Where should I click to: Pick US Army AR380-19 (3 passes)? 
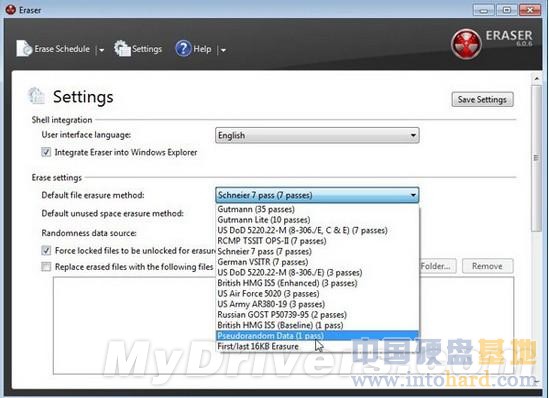point(317,304)
